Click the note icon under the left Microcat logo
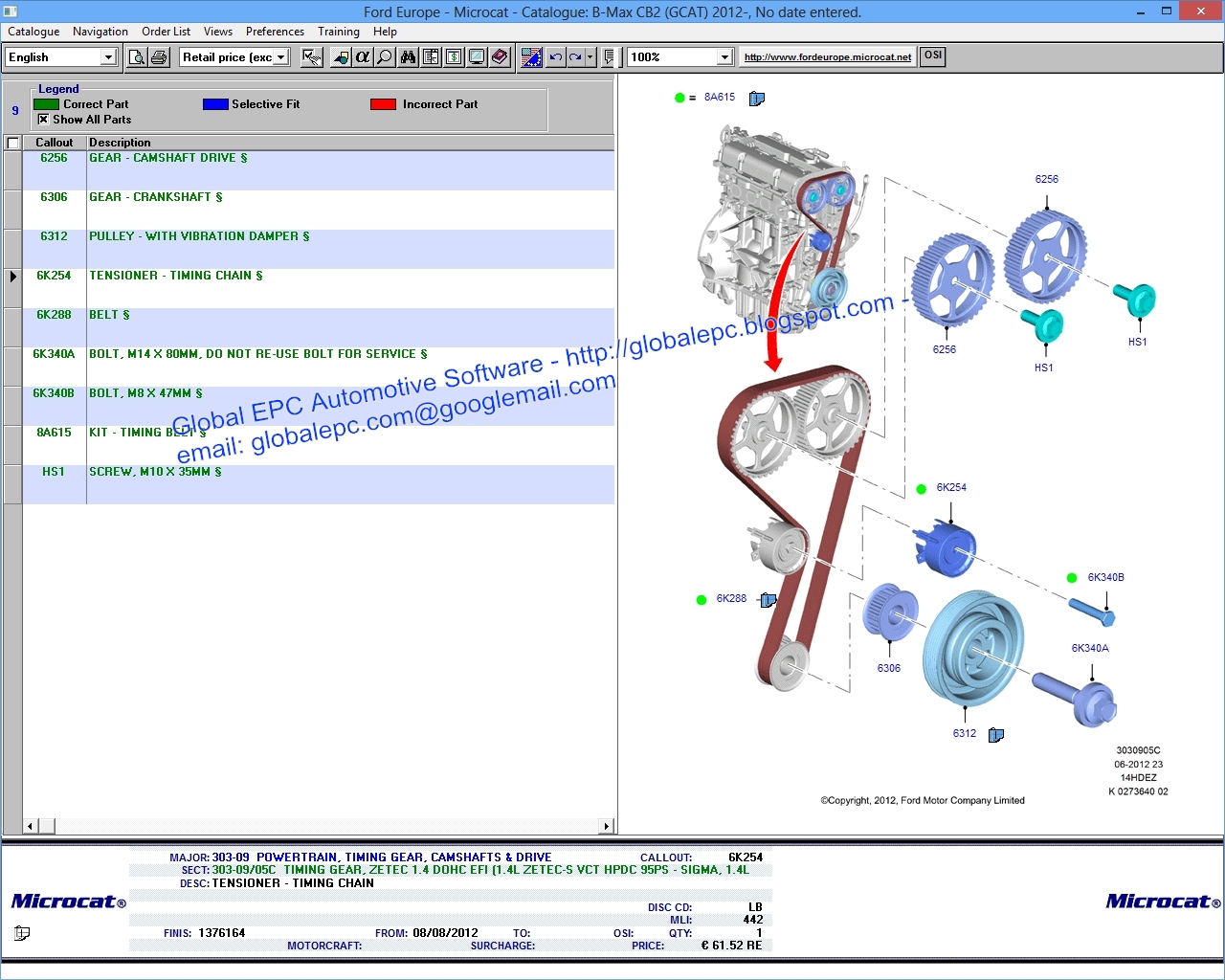Screen dimensions: 1225x980 coord(22,933)
